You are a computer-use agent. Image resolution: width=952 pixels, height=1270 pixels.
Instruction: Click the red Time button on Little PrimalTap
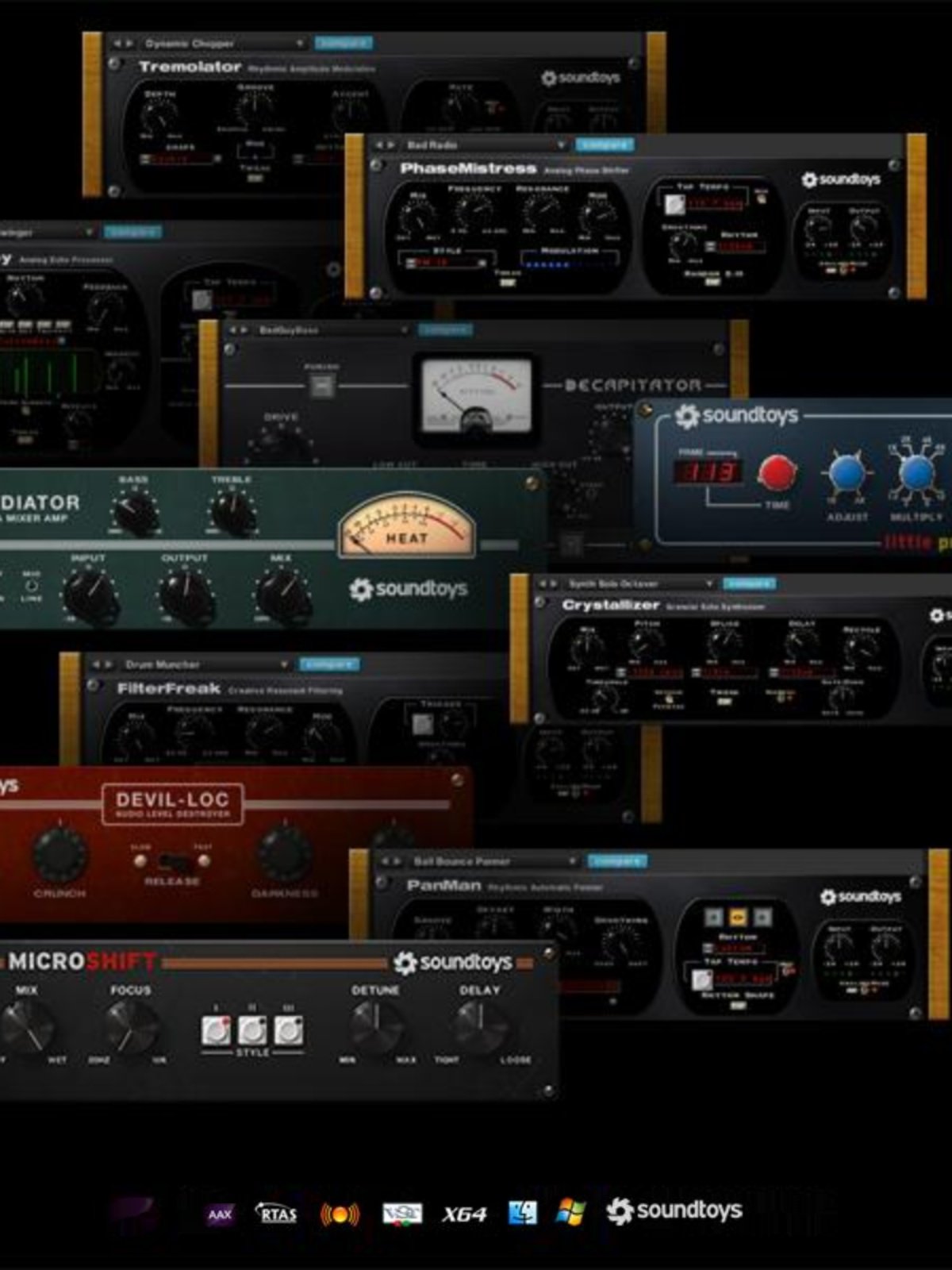(777, 474)
